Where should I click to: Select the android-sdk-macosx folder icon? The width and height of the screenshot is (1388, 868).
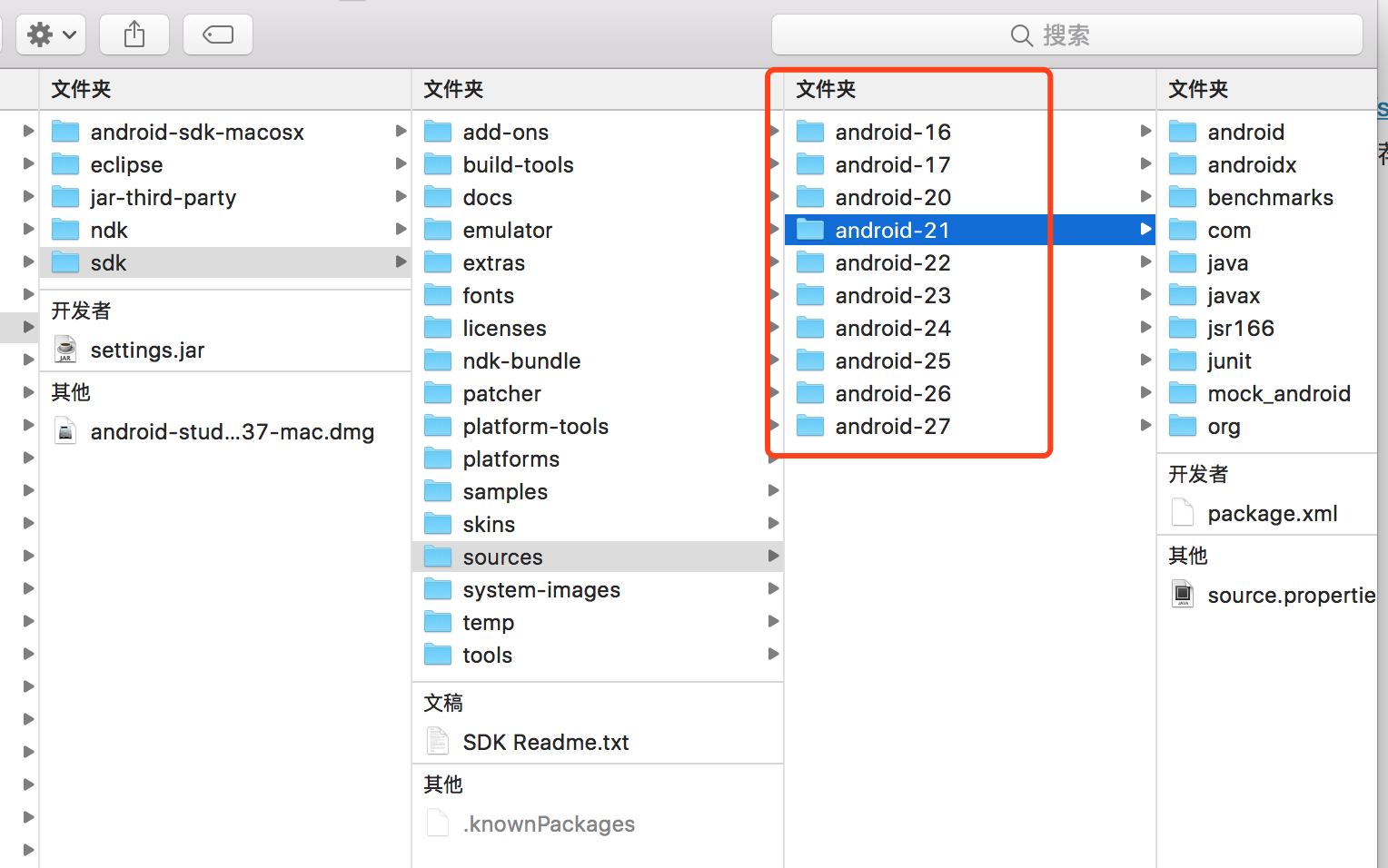65,133
